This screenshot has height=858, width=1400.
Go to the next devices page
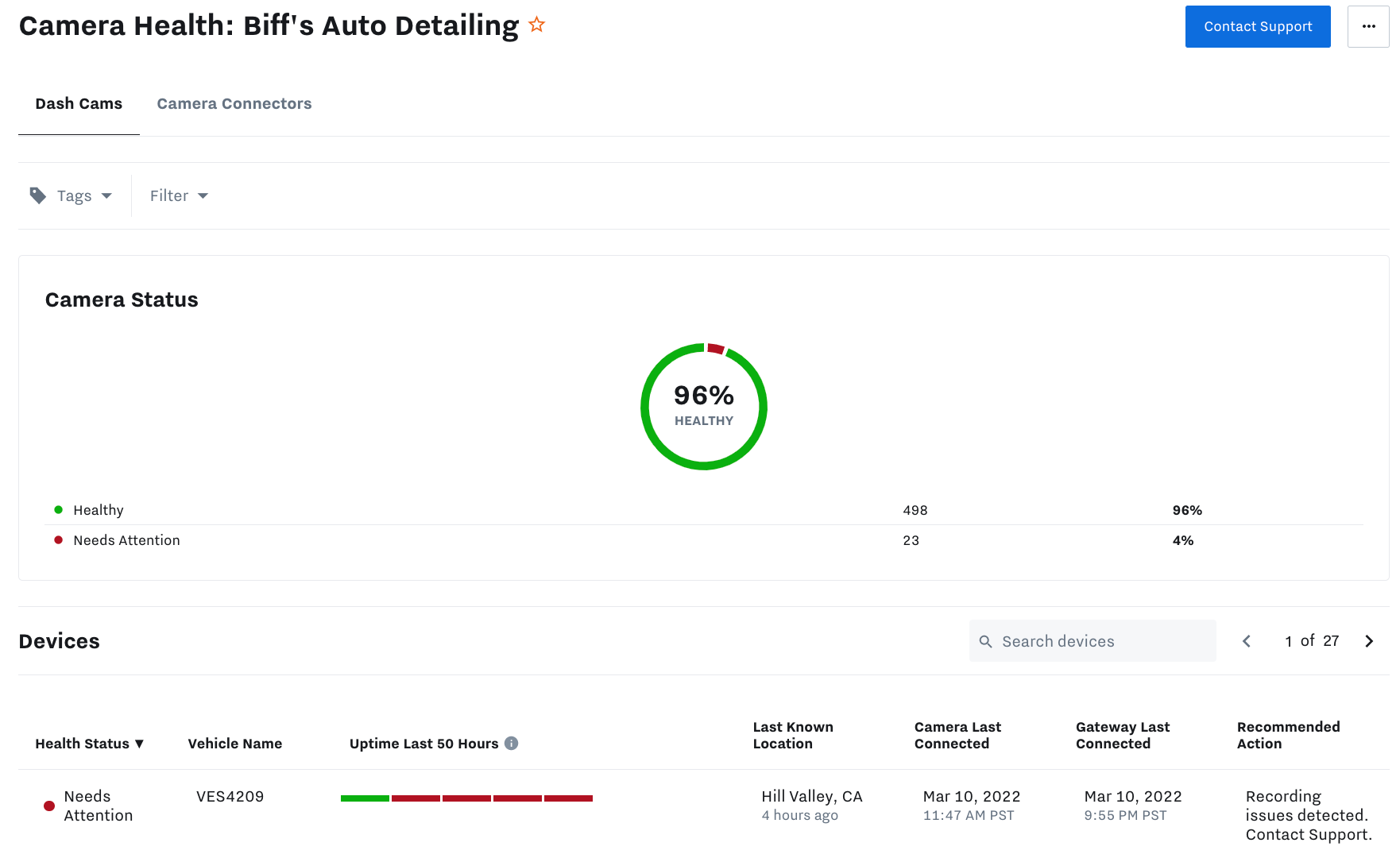[x=1369, y=641]
